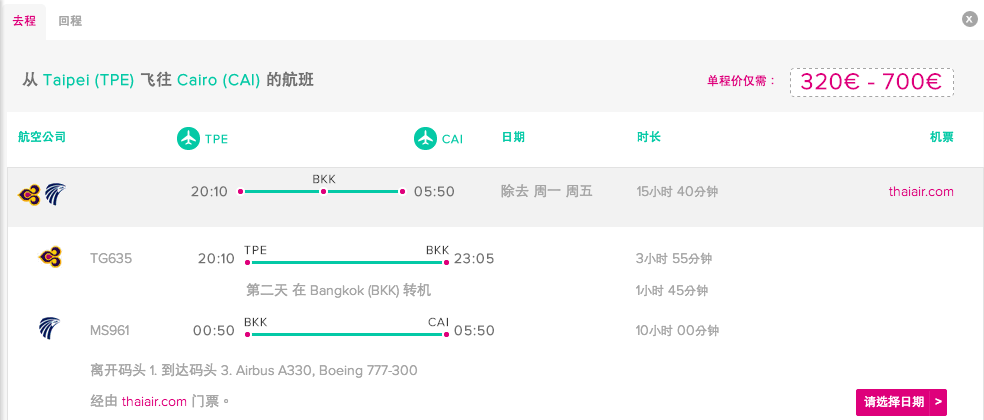Viewport: 984px width, 420px height.
Task: Click the 320€ - 700€ price box
Action: pyautogui.click(x=871, y=82)
